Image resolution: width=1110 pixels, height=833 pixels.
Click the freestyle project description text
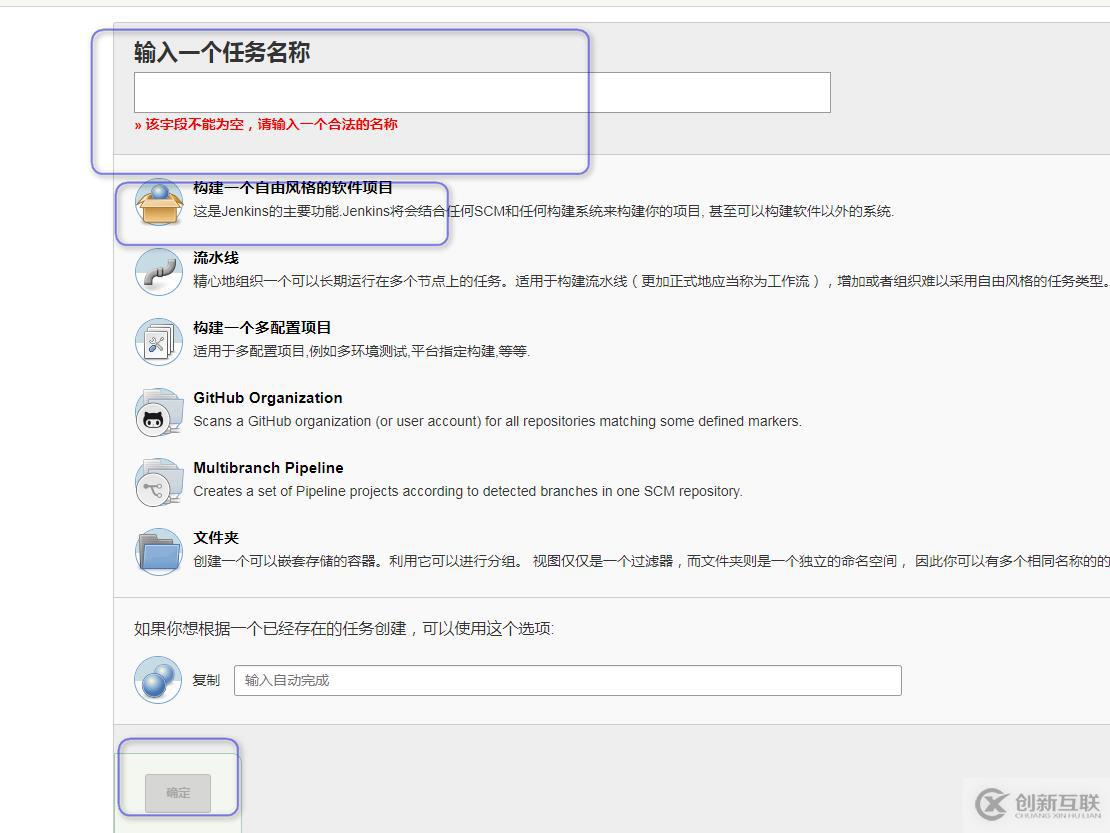(x=544, y=211)
